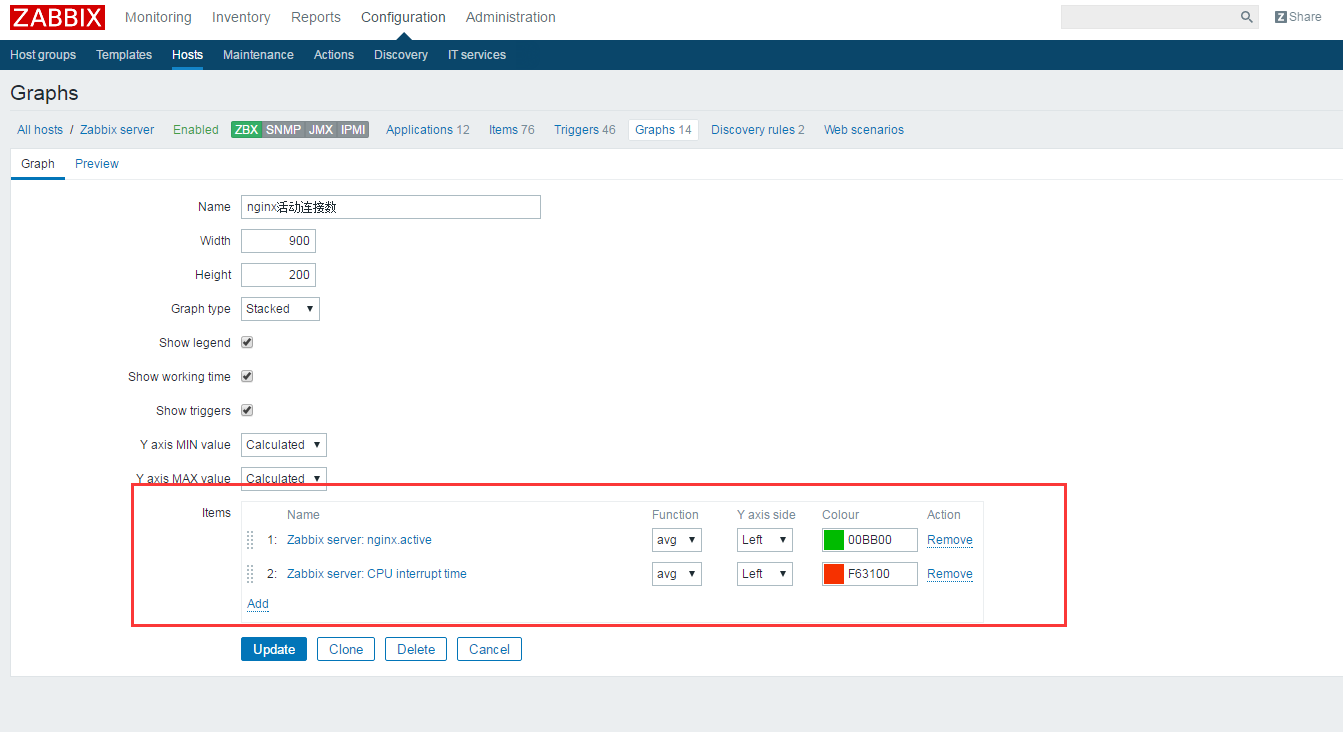1343x732 pixels.
Task: Select the Hosts submenu item
Action: pyautogui.click(x=187, y=55)
